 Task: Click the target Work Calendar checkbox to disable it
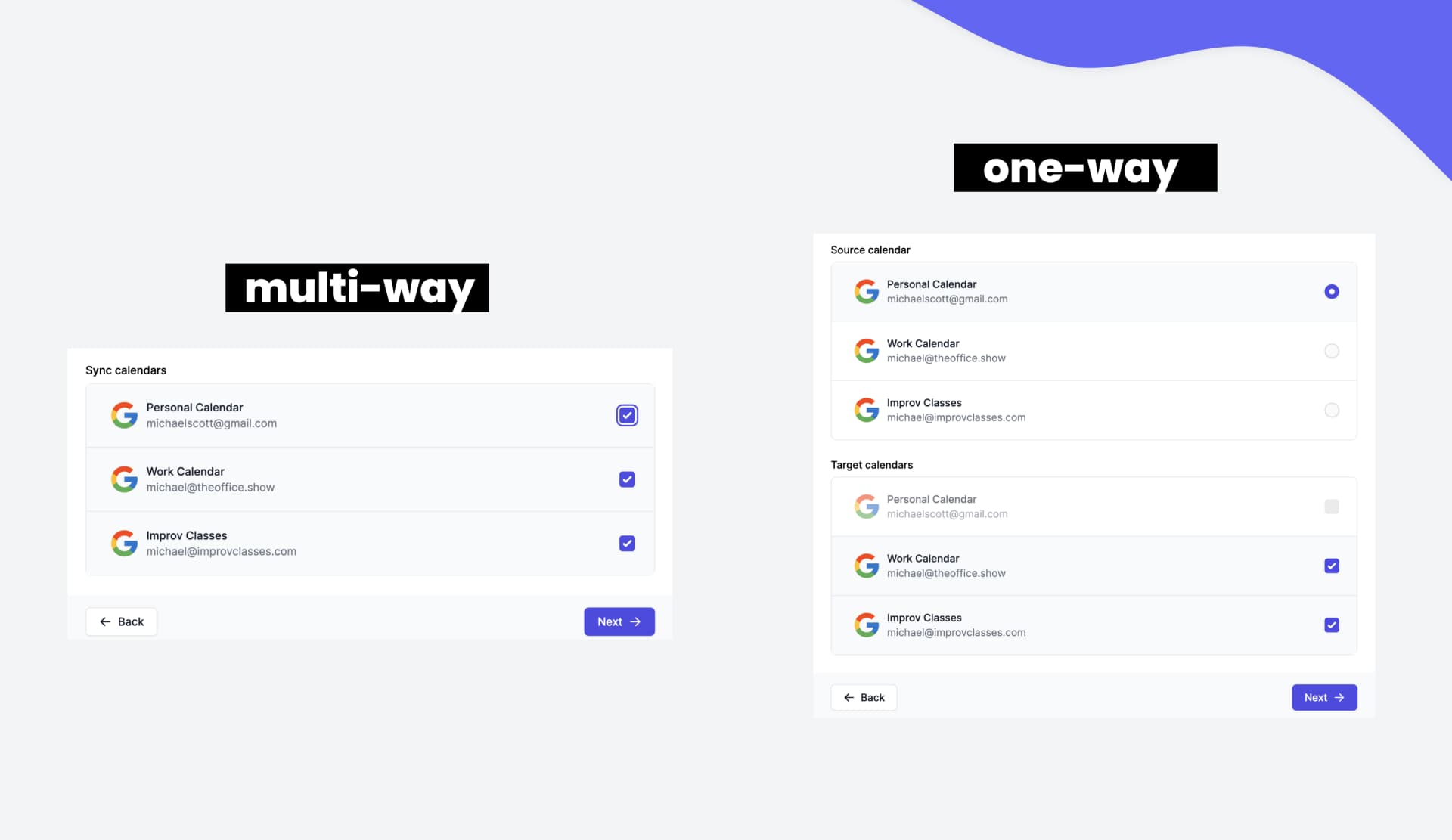pos(1331,565)
